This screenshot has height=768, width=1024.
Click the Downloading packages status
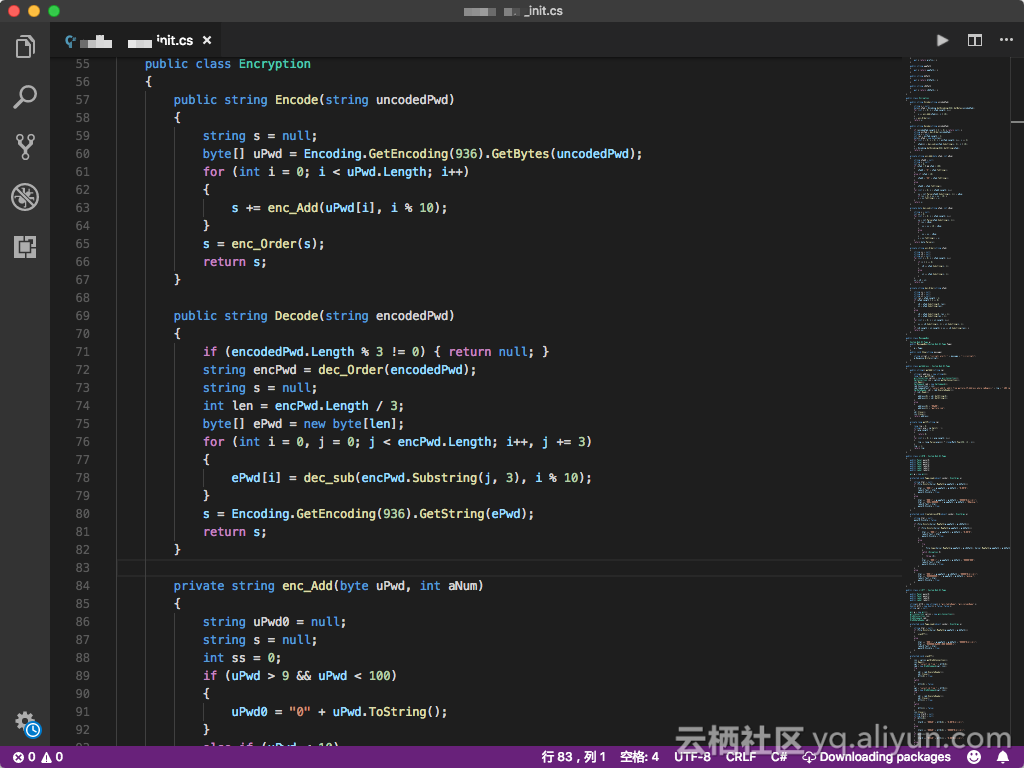click(x=876, y=757)
